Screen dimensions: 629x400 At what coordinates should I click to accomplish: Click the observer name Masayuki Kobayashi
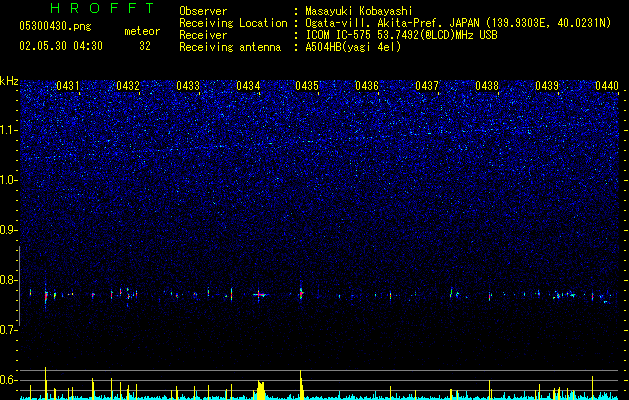pos(359,11)
